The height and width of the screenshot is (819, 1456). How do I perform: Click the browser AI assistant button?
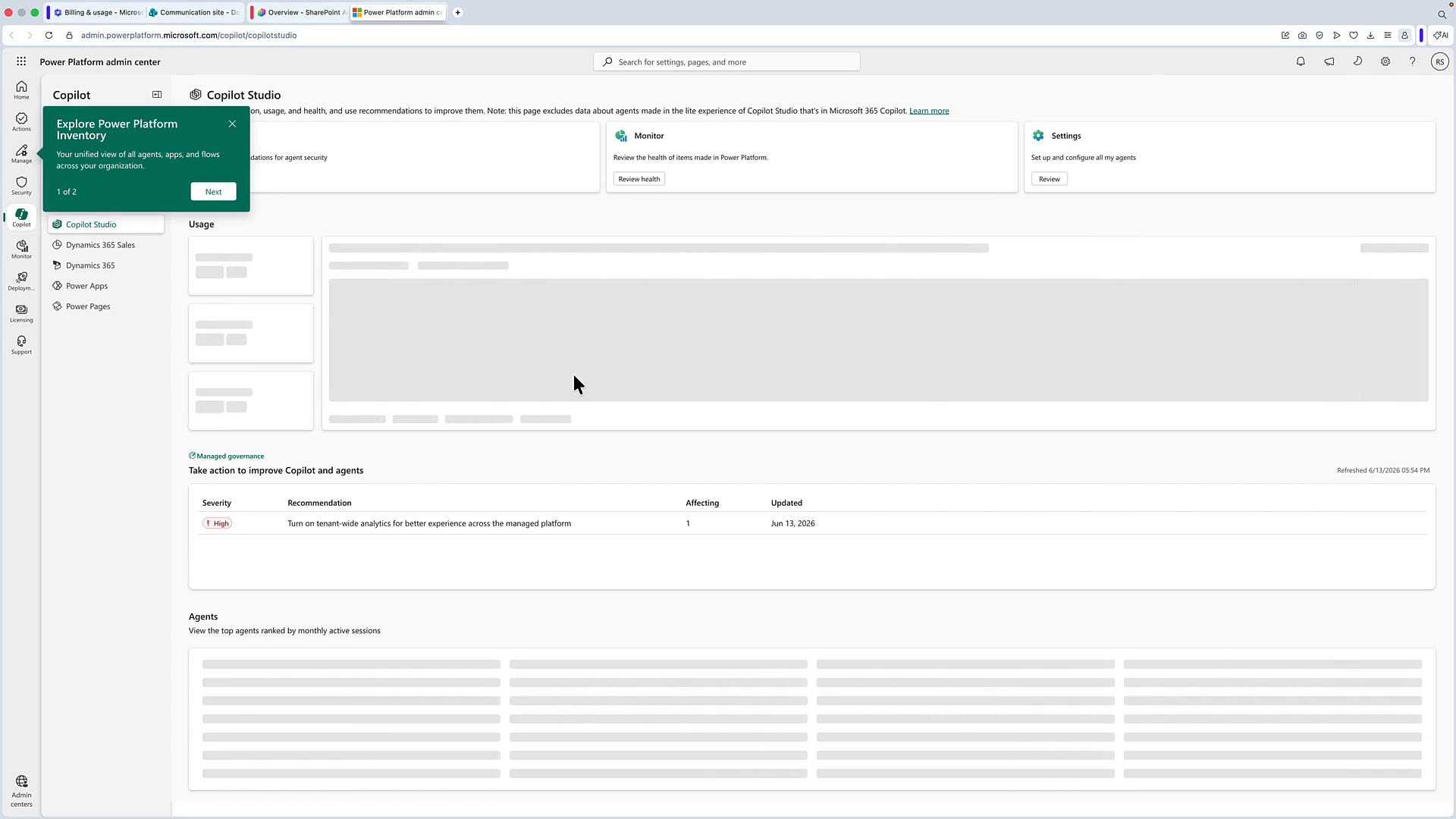1441,36
